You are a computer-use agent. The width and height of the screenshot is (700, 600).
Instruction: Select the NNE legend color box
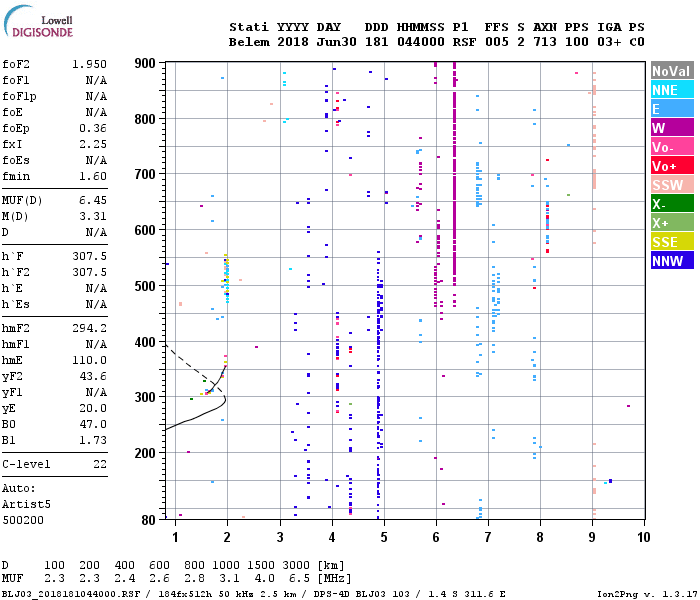point(672,90)
